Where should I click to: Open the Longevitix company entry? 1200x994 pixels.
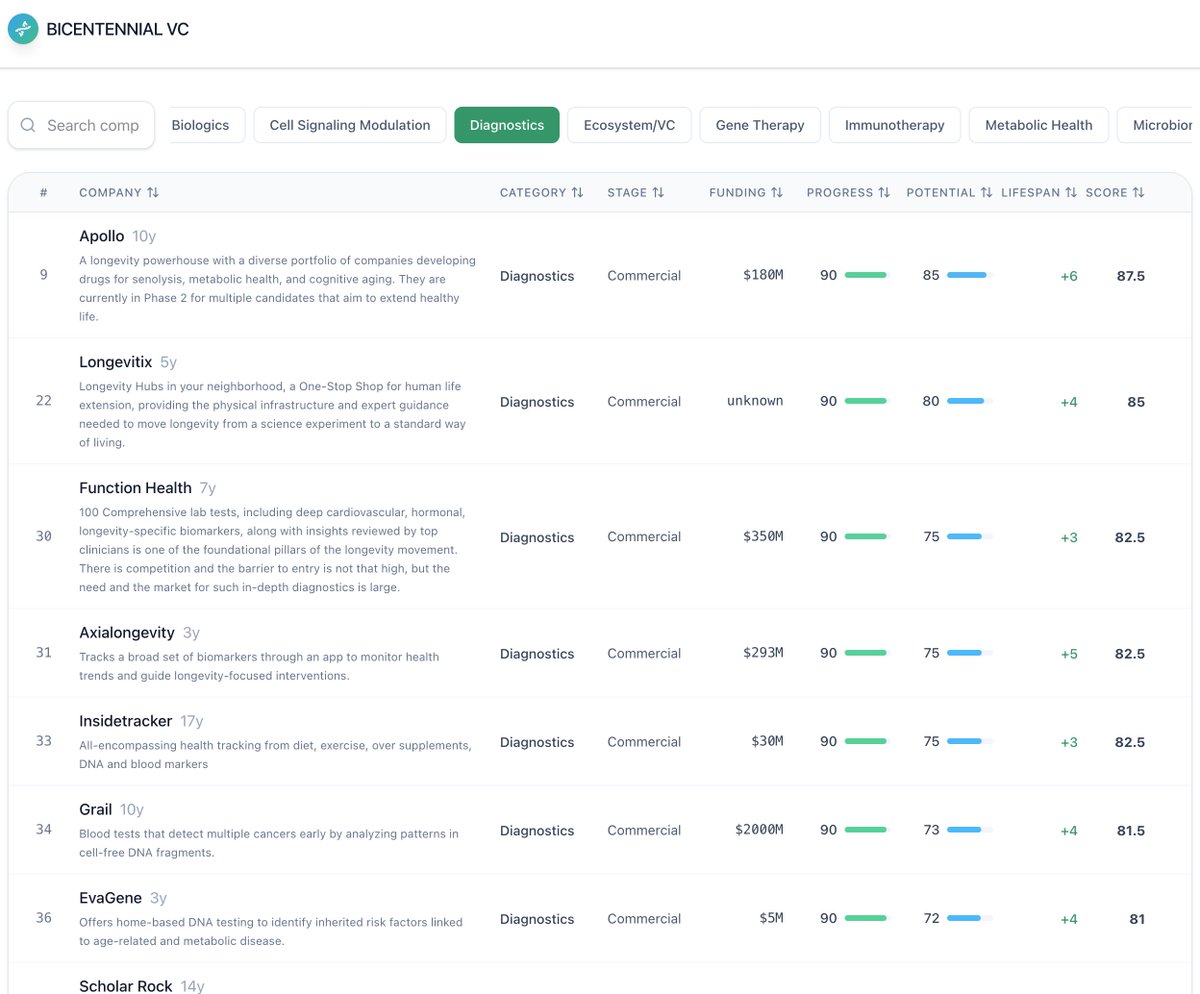116,362
